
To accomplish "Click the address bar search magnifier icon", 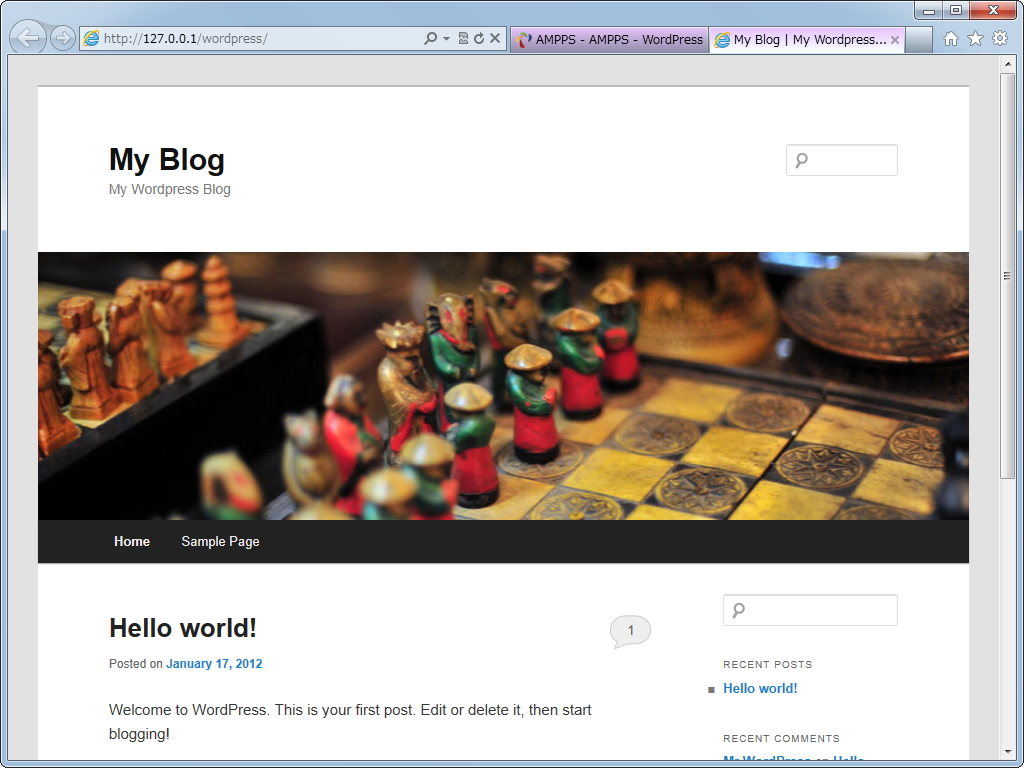I will pyautogui.click(x=430, y=39).
